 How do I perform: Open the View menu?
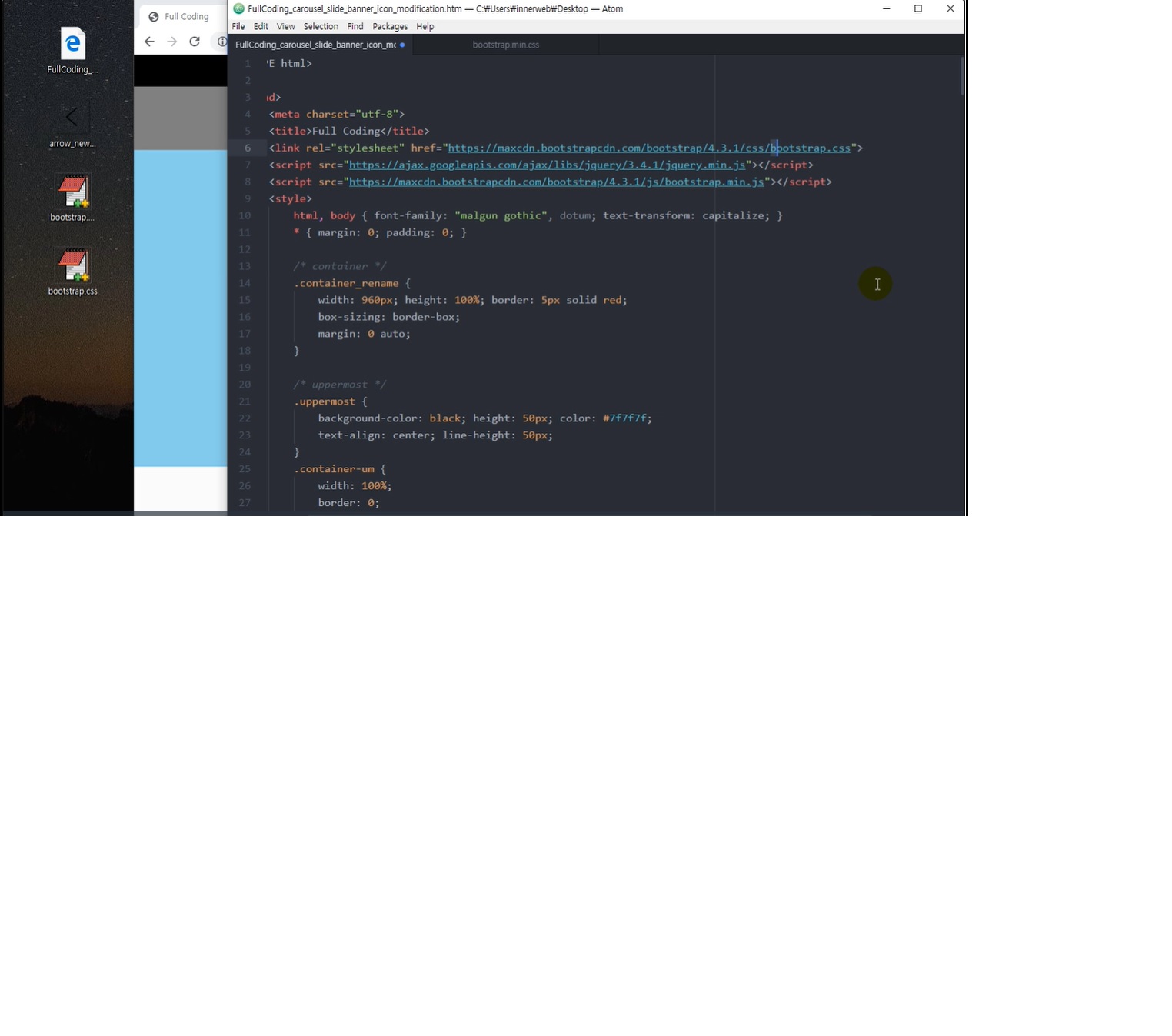pos(285,26)
